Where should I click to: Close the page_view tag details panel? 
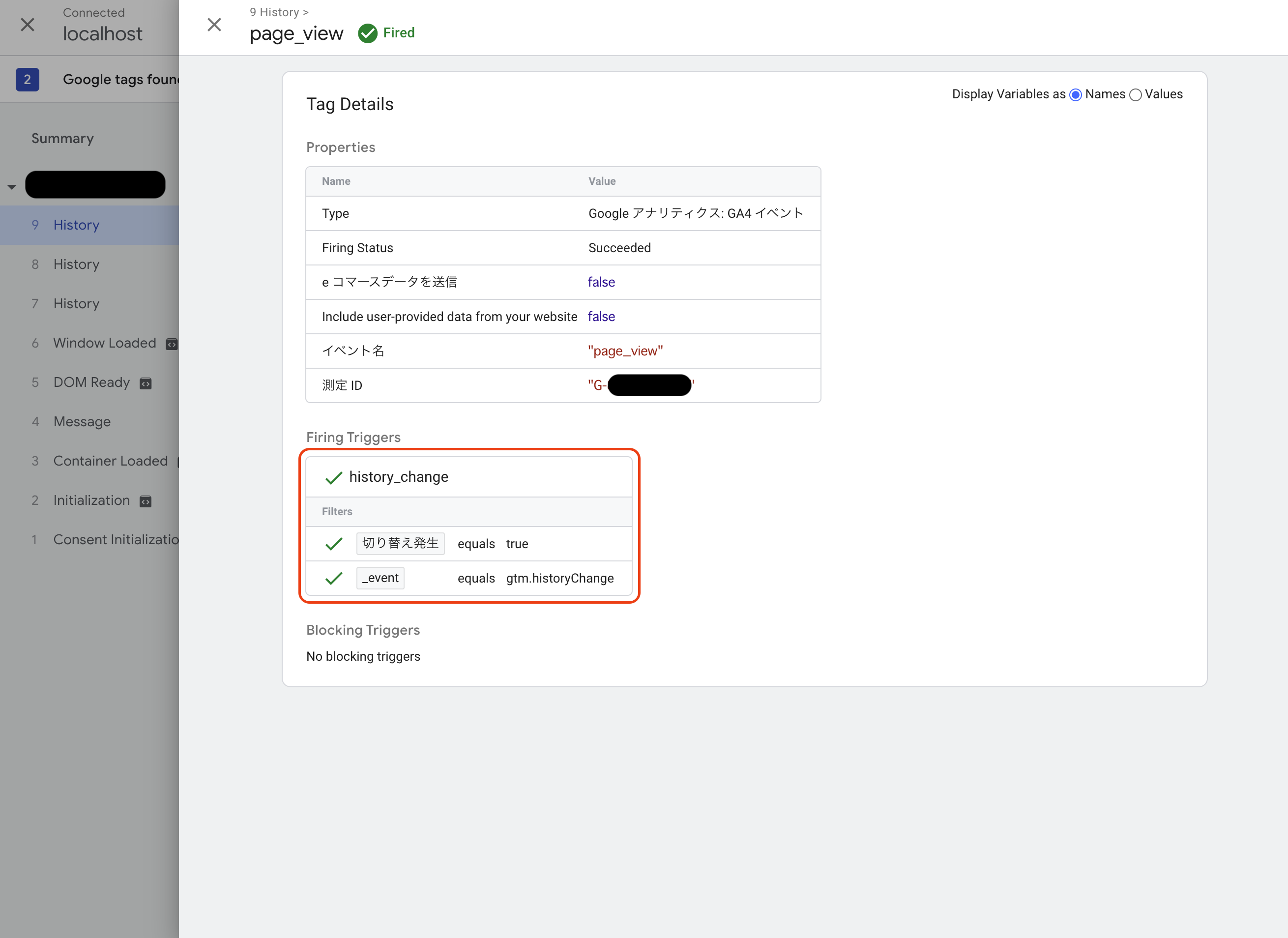click(214, 25)
